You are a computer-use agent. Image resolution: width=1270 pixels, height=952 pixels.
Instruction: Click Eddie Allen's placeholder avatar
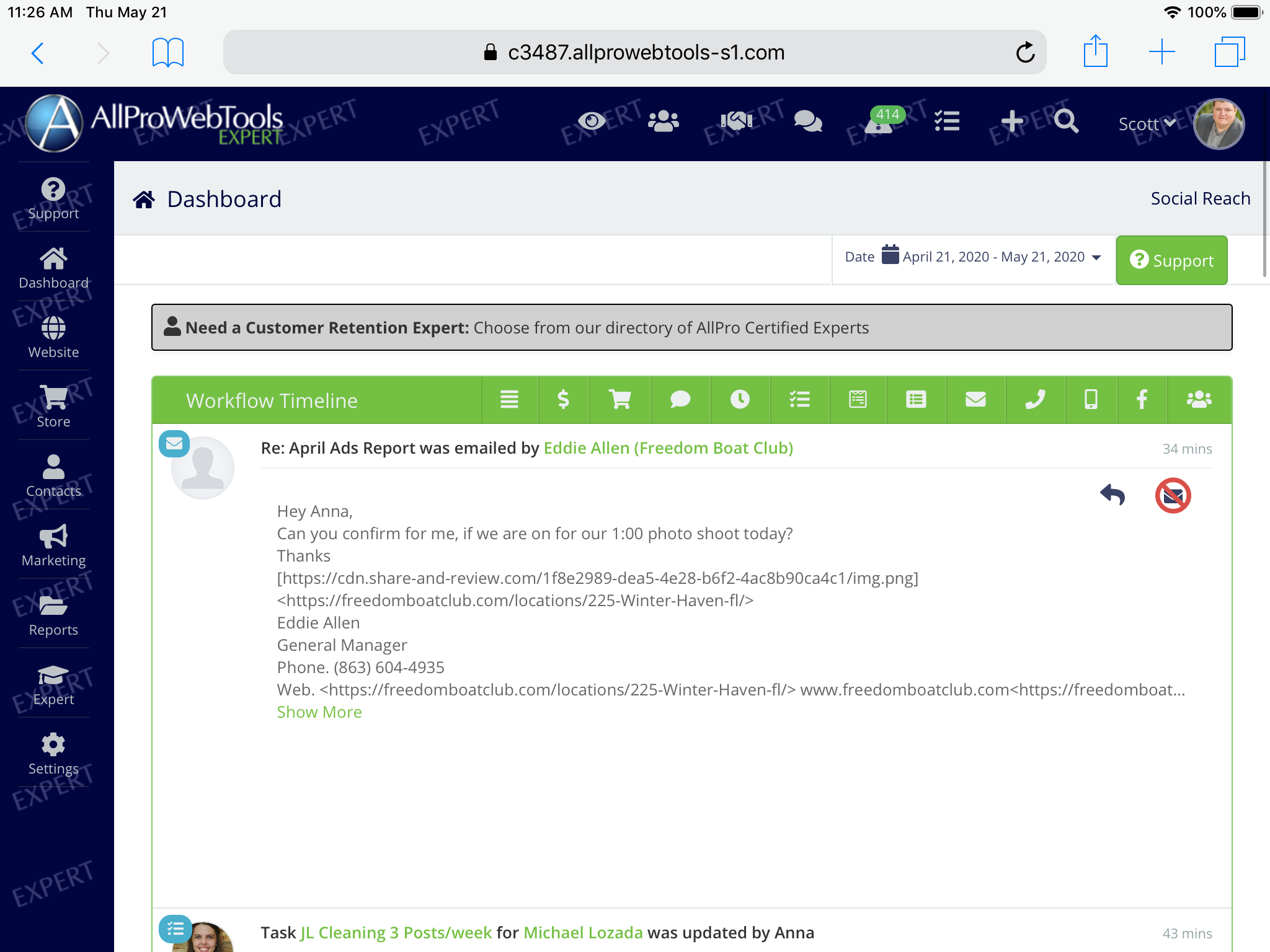(203, 468)
